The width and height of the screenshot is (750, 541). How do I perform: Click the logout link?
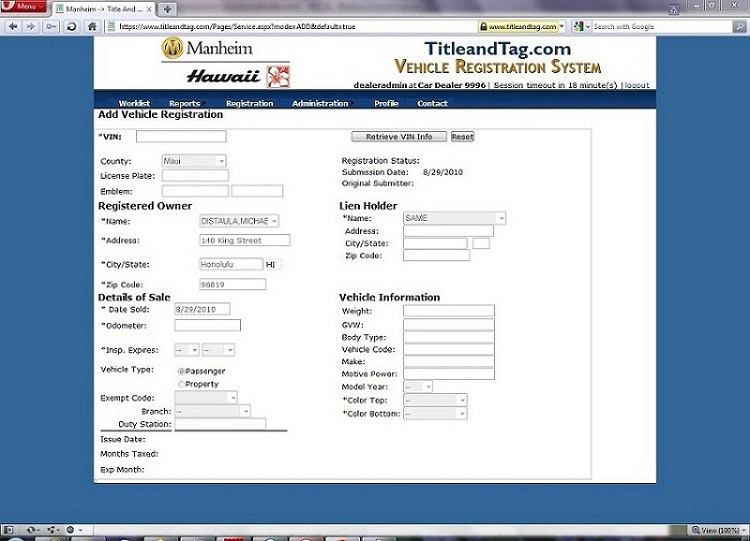(637, 85)
